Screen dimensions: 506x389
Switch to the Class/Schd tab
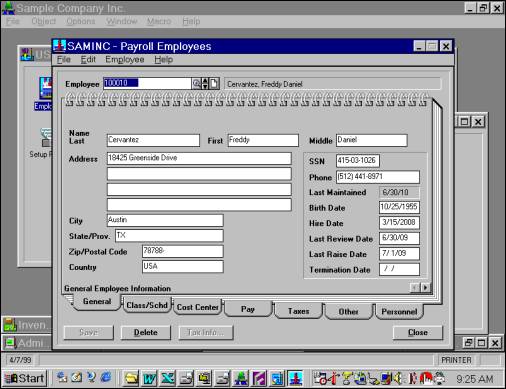(x=147, y=305)
